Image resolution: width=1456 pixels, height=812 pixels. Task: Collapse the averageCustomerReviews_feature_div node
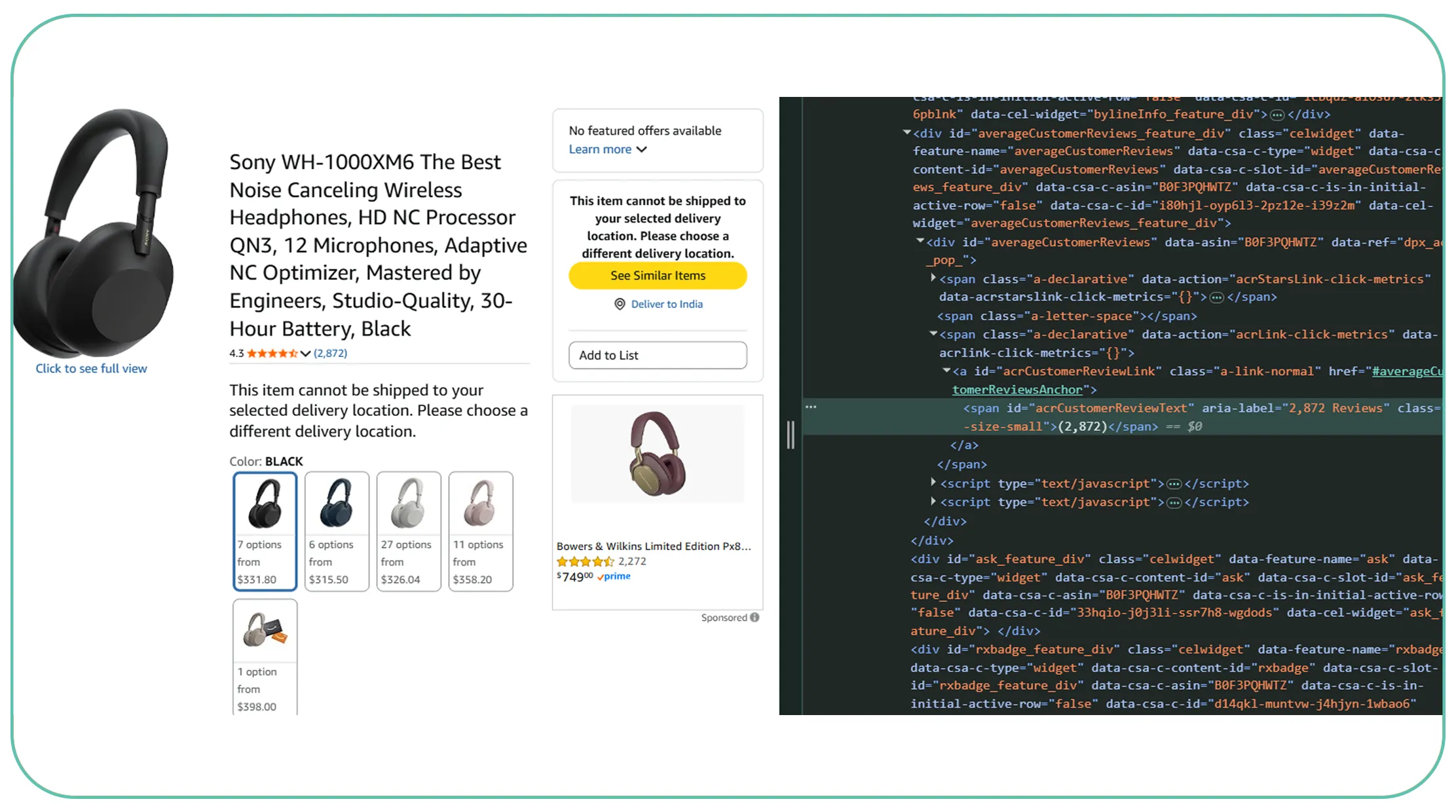[x=907, y=132]
